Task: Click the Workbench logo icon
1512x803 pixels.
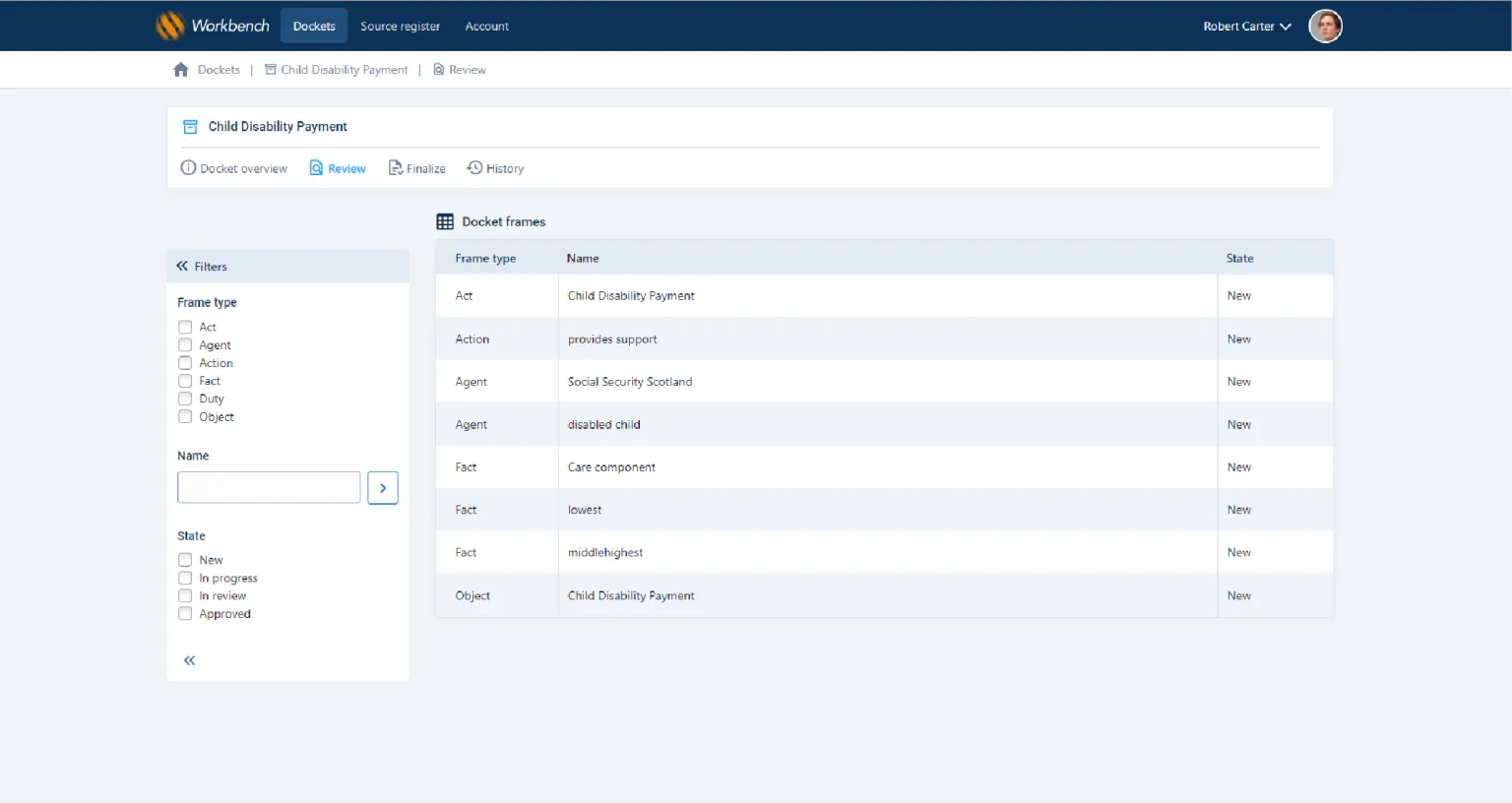Action: (170, 25)
